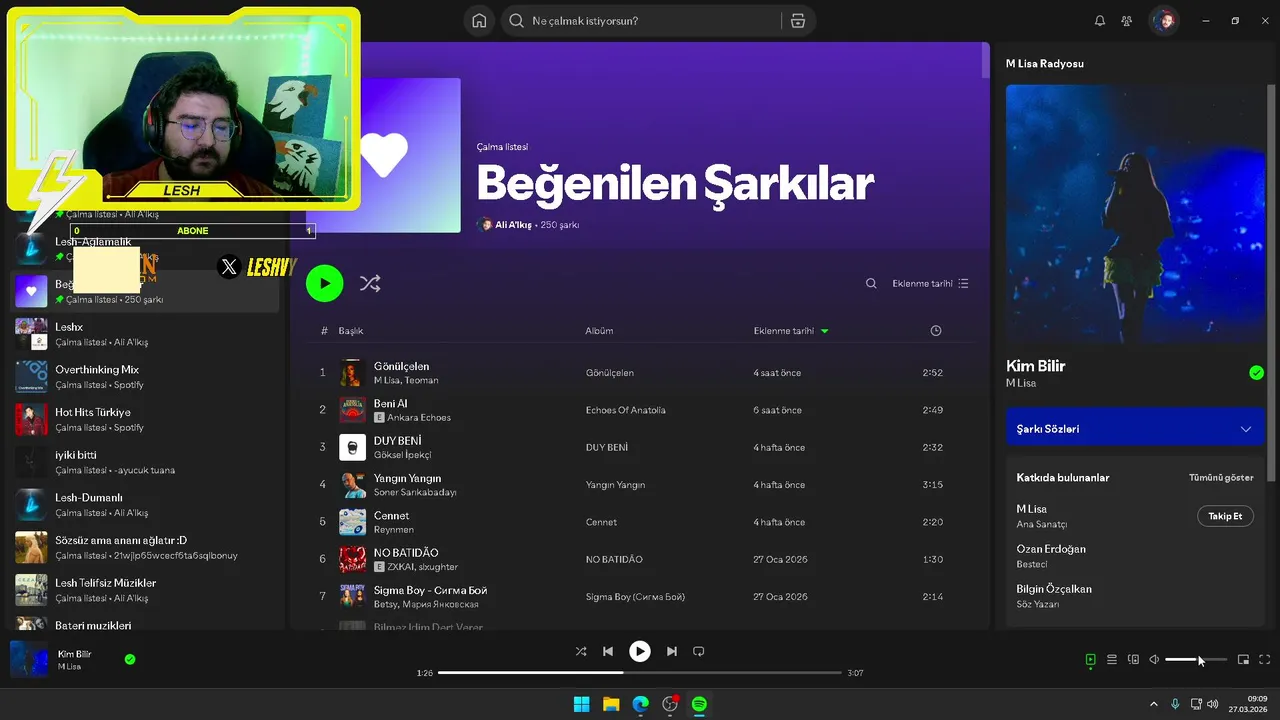
Task: Toggle liked checkmark in M Lisa Radyosu panel
Action: click(1256, 373)
